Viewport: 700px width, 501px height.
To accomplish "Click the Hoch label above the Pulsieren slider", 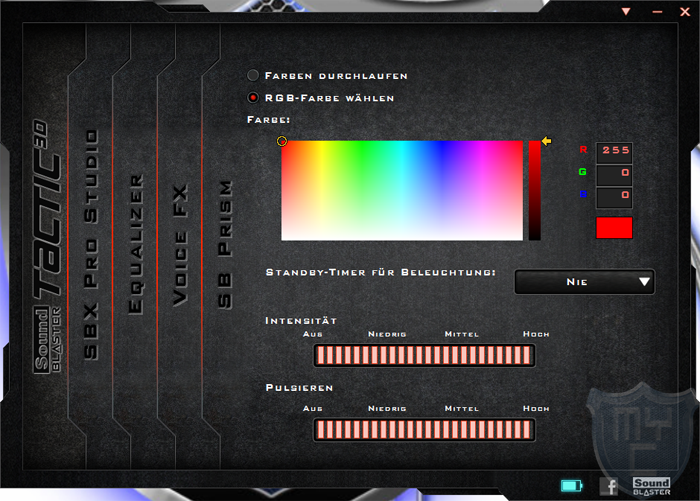I will pos(536,409).
